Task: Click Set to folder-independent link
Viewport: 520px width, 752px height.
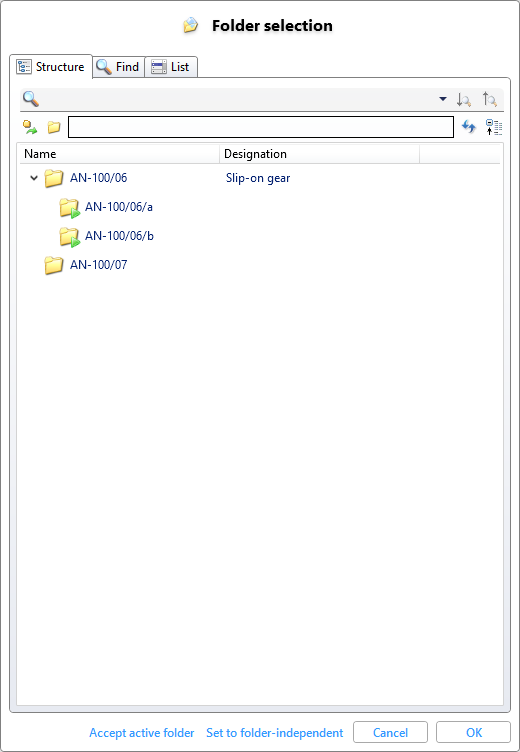Action: (x=275, y=733)
